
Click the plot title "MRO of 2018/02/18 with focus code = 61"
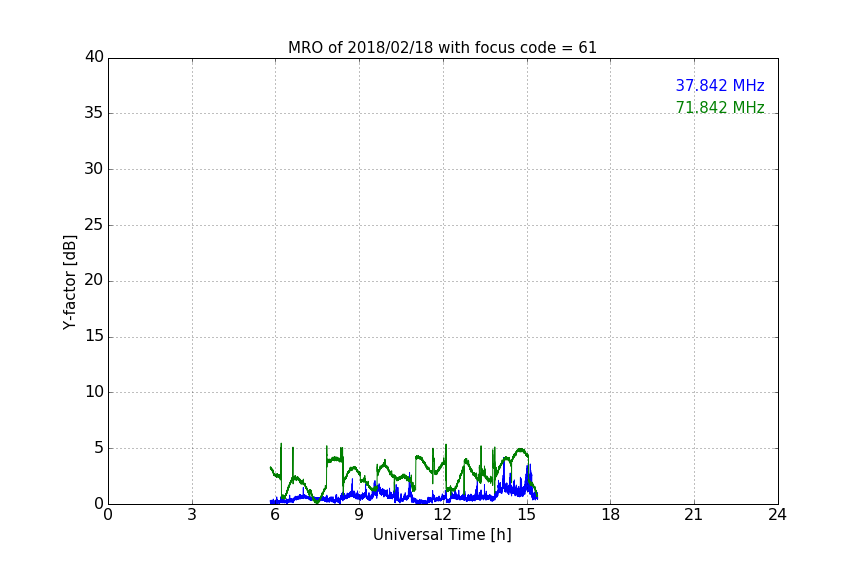[x=442, y=48]
